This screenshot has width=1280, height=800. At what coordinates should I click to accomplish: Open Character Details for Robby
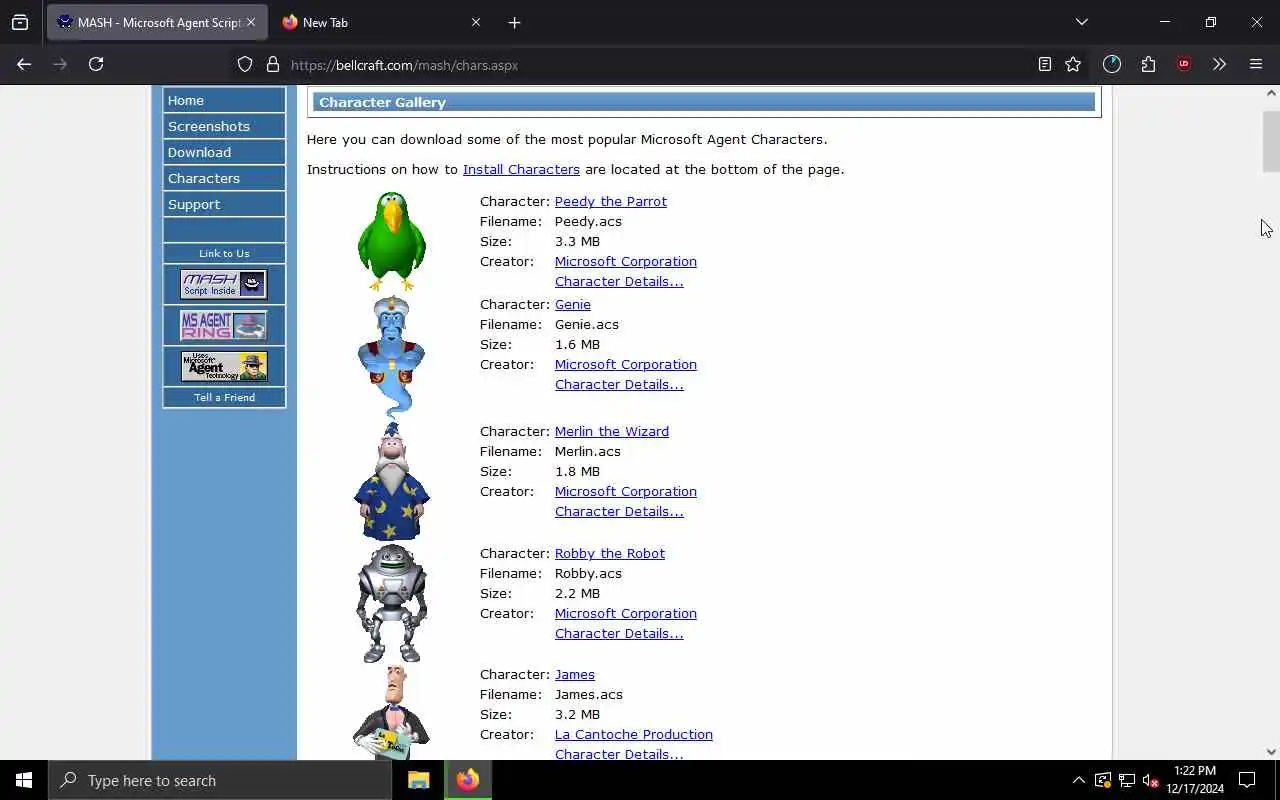coord(619,633)
